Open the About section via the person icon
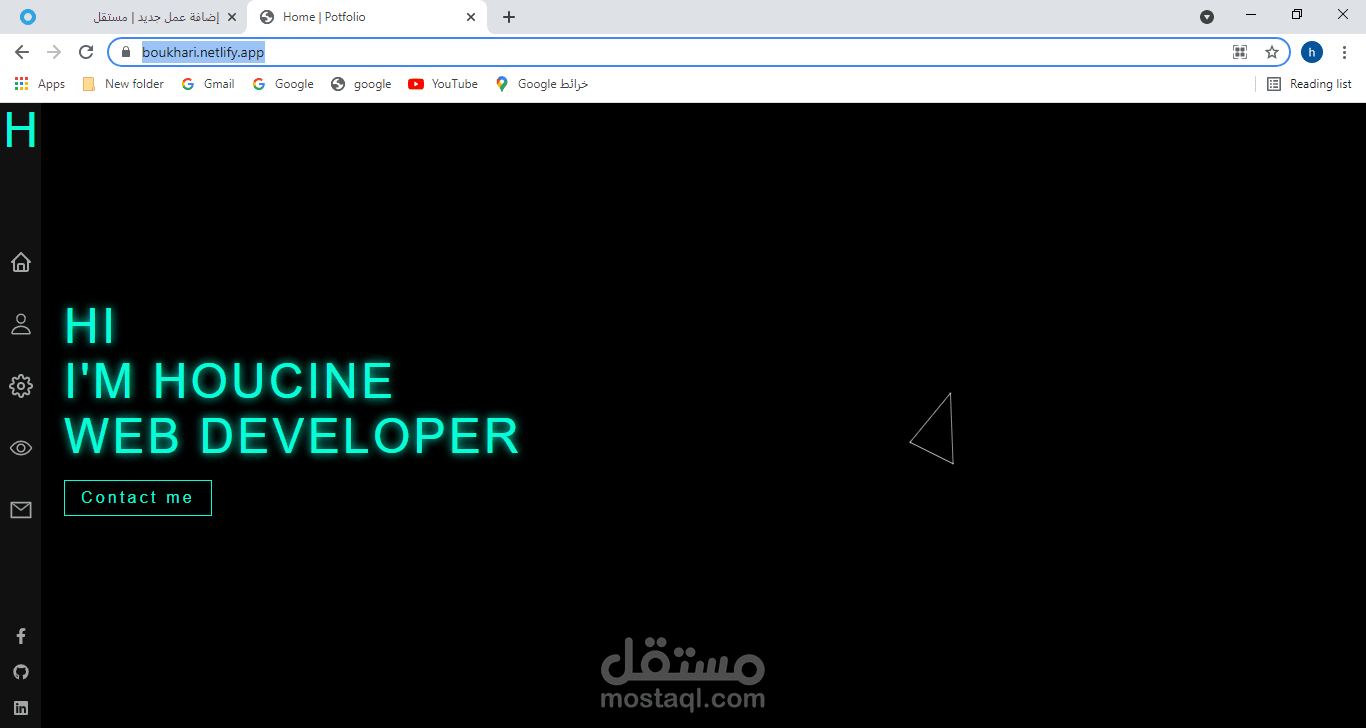1366x728 pixels. point(21,324)
